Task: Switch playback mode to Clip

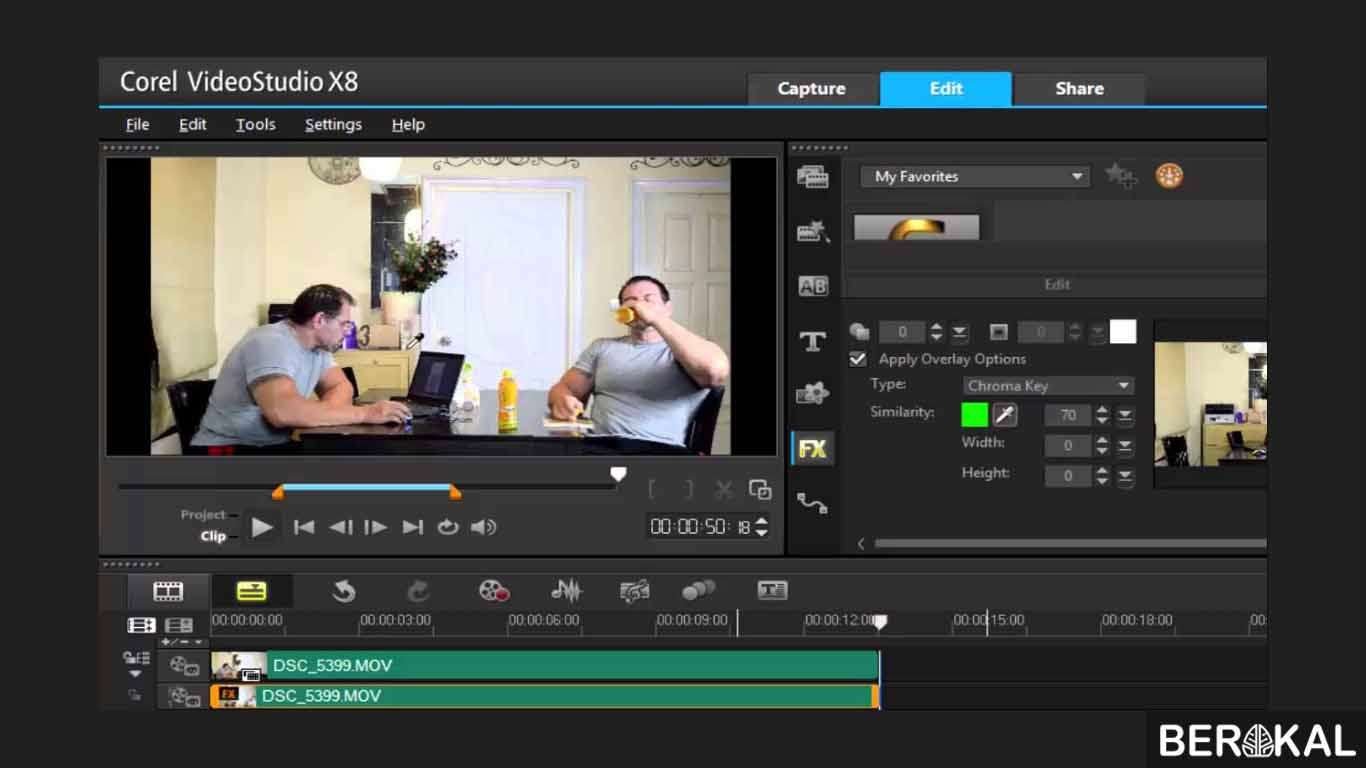Action: coord(213,536)
